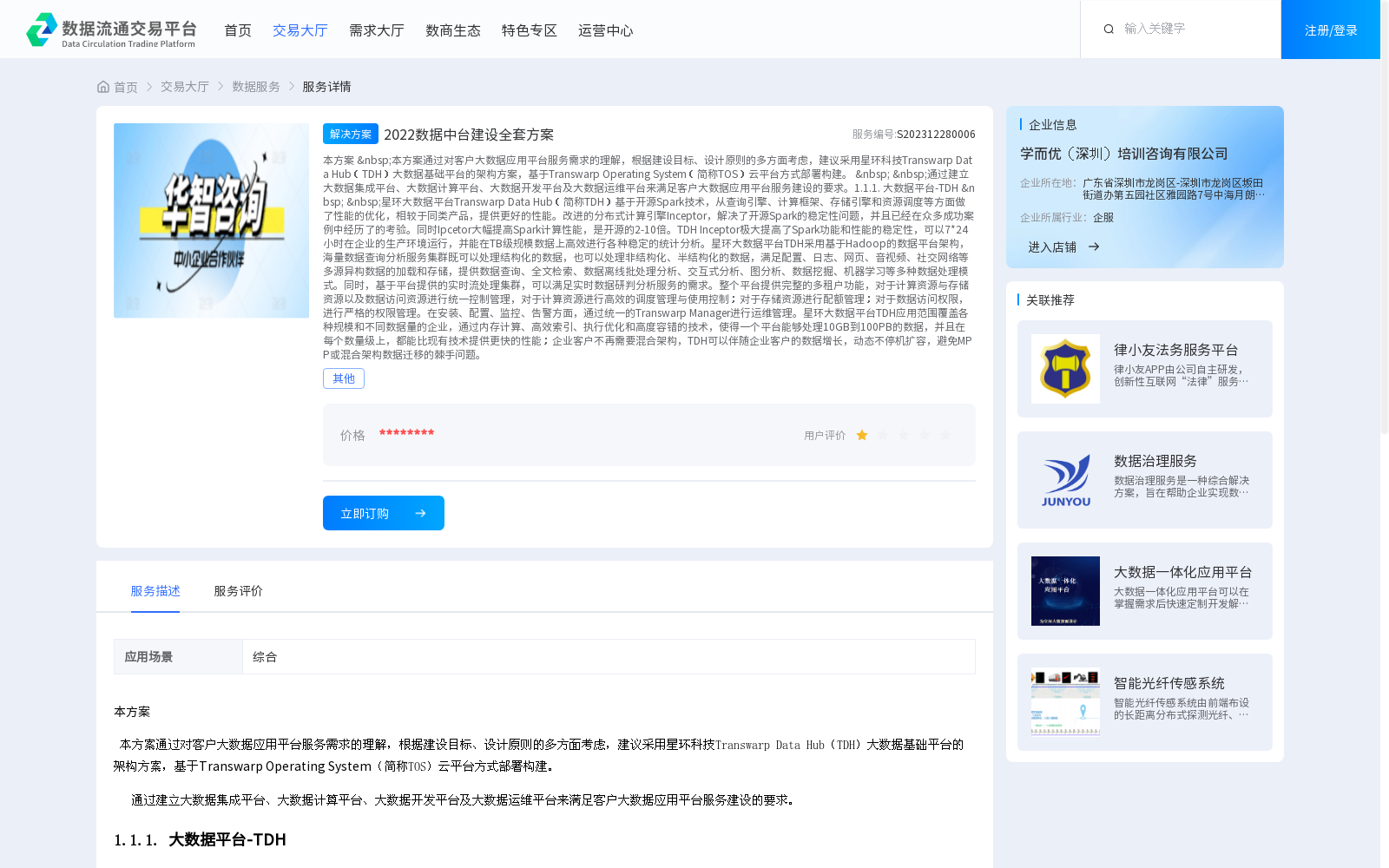Screen dimensions: 1389x868
Task: Click the arrow icon beside 进入店铺
Action: pyautogui.click(x=1094, y=247)
